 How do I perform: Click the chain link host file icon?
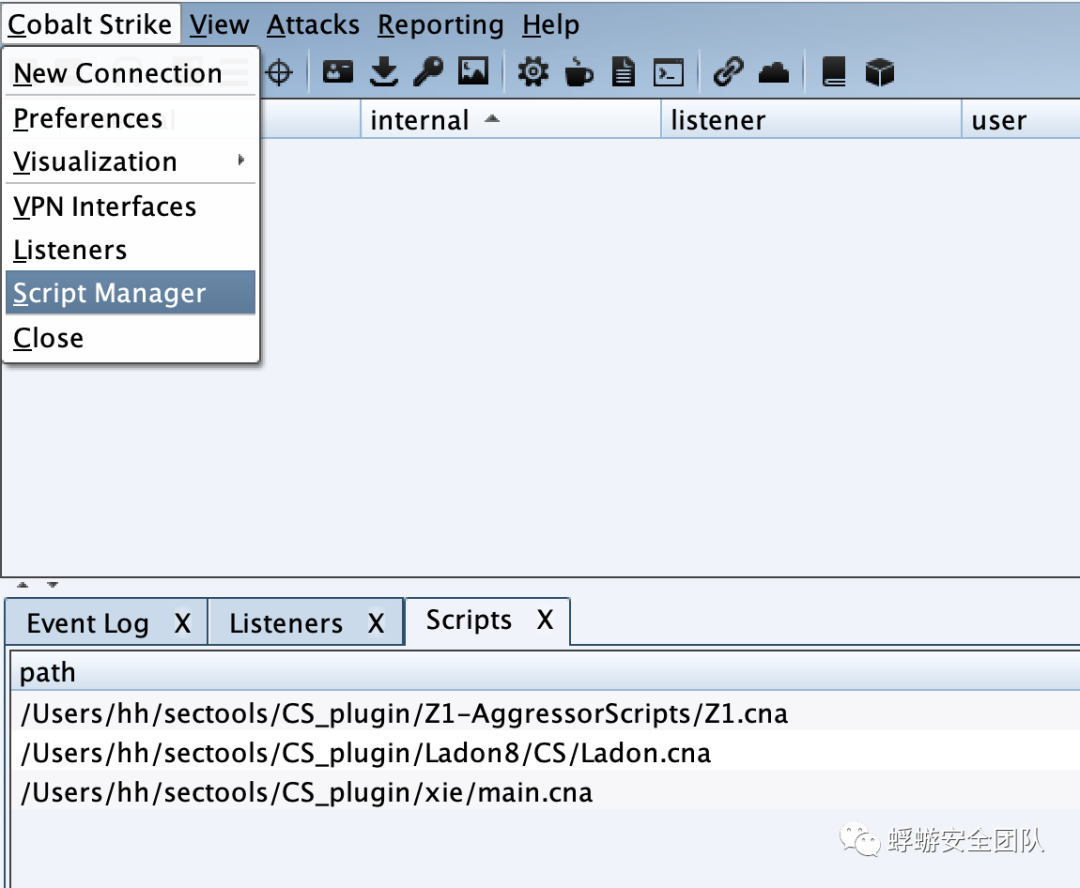(728, 72)
